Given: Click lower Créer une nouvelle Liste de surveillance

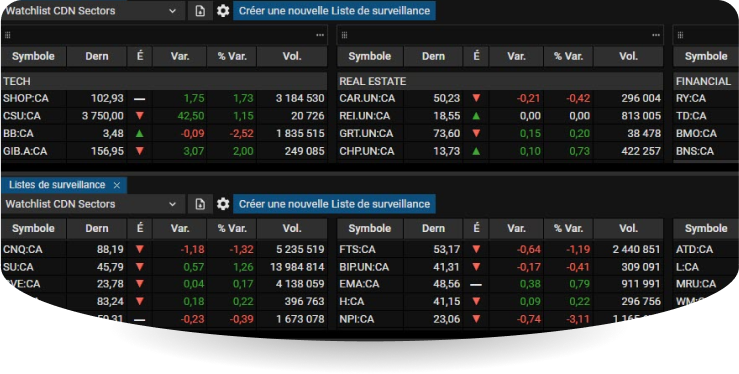Looking at the screenshot, I should [x=334, y=204].
